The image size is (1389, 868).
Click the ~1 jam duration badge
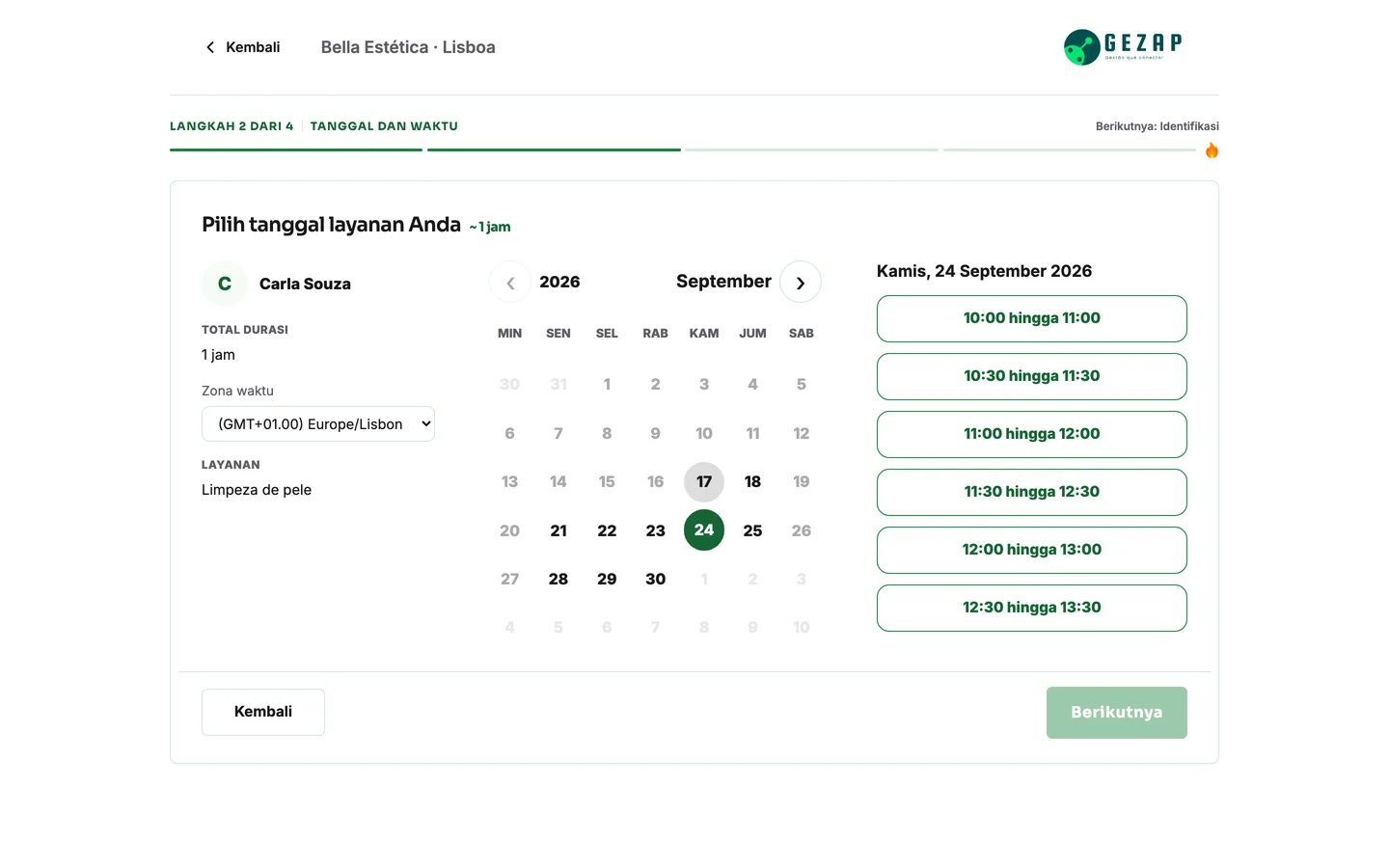point(490,227)
